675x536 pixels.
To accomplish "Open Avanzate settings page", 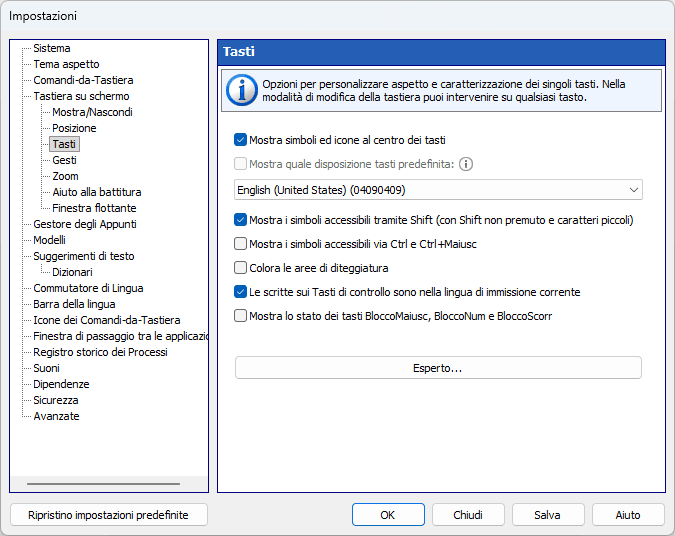I will (56, 416).
